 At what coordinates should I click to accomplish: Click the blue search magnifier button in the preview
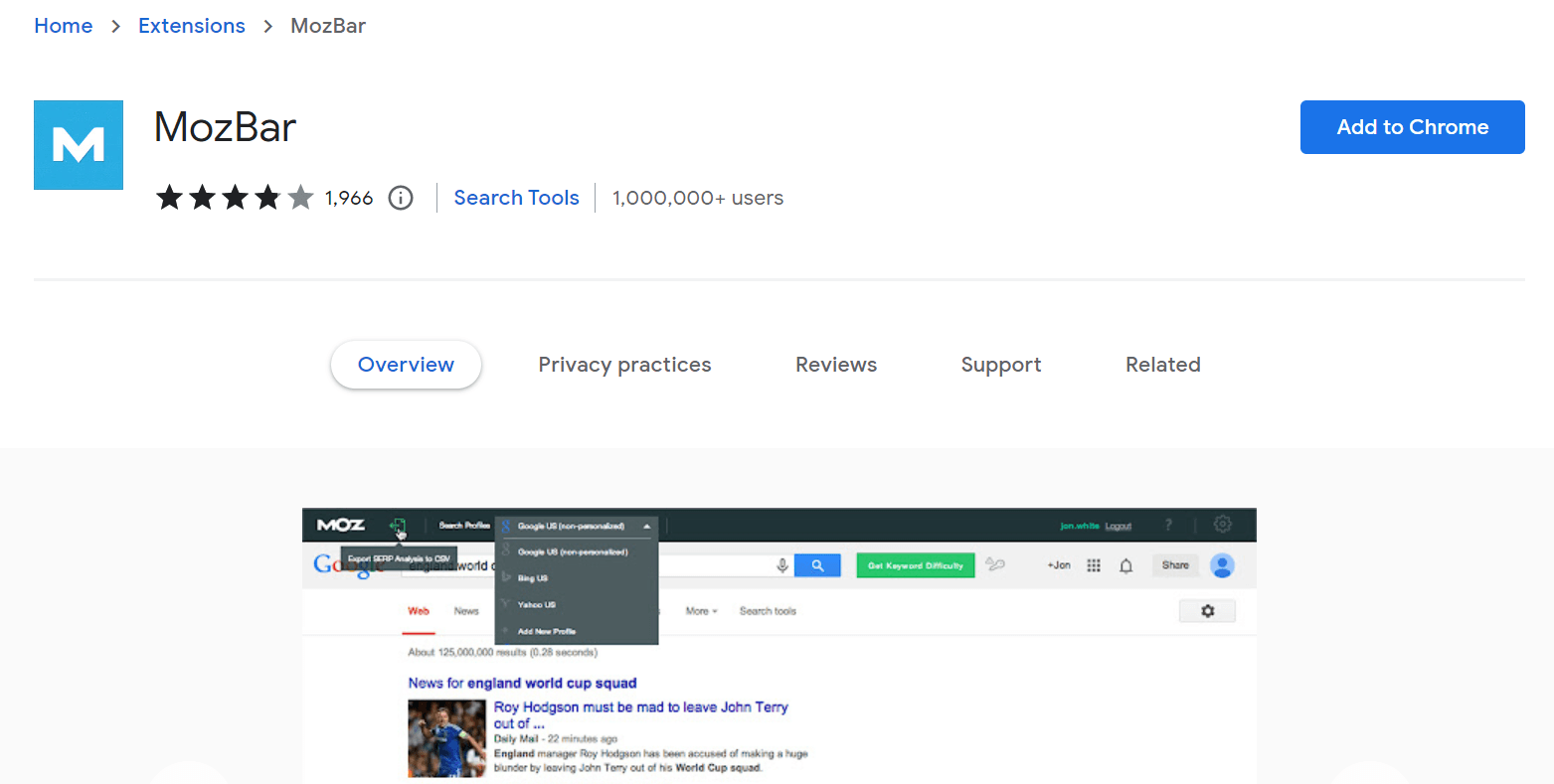(817, 565)
